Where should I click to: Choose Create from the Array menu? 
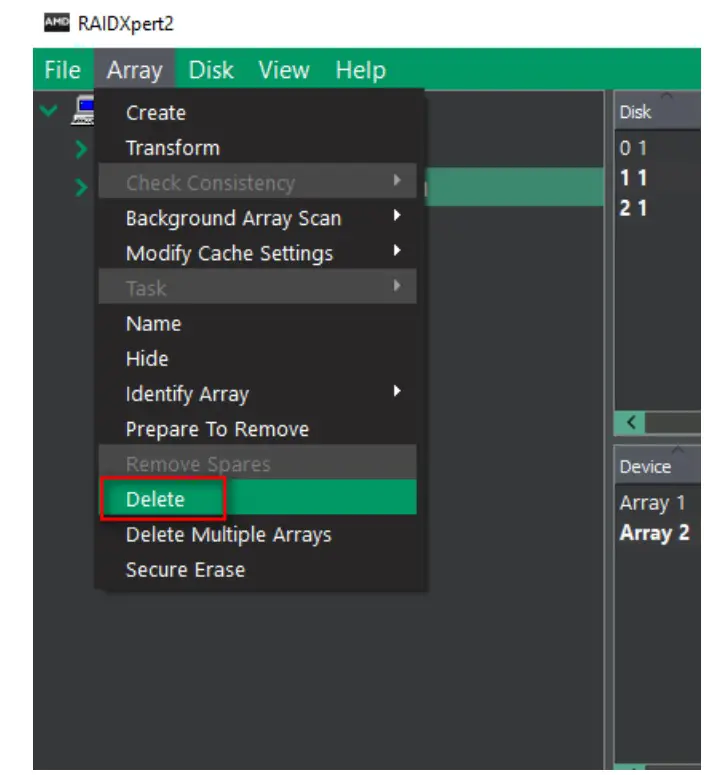(x=258, y=113)
